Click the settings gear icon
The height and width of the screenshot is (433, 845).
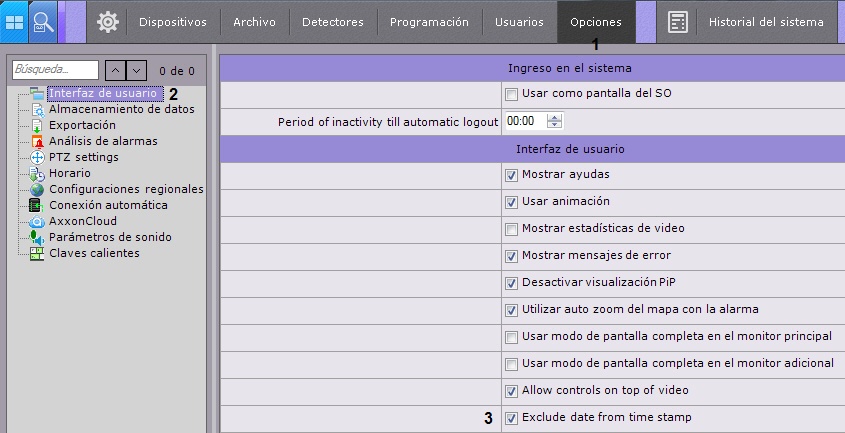107,21
